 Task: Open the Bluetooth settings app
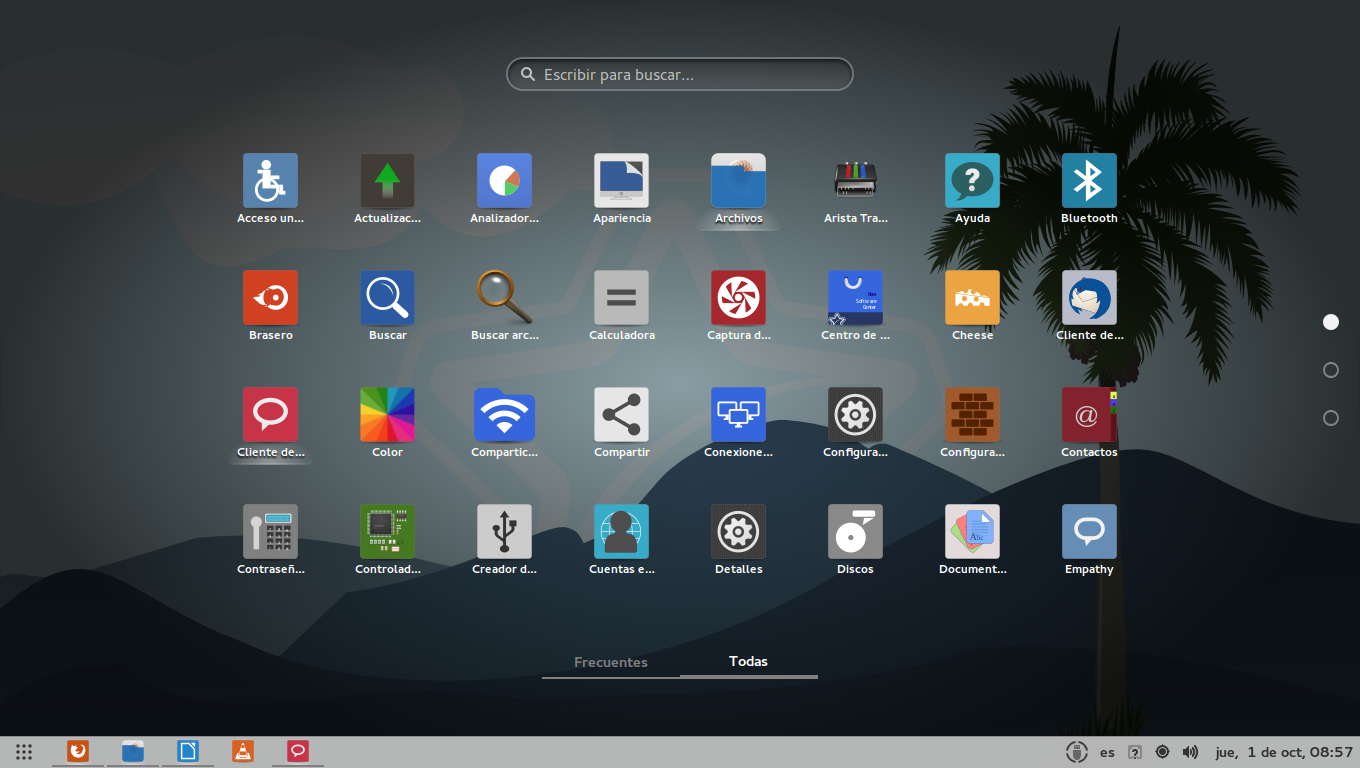(1089, 181)
